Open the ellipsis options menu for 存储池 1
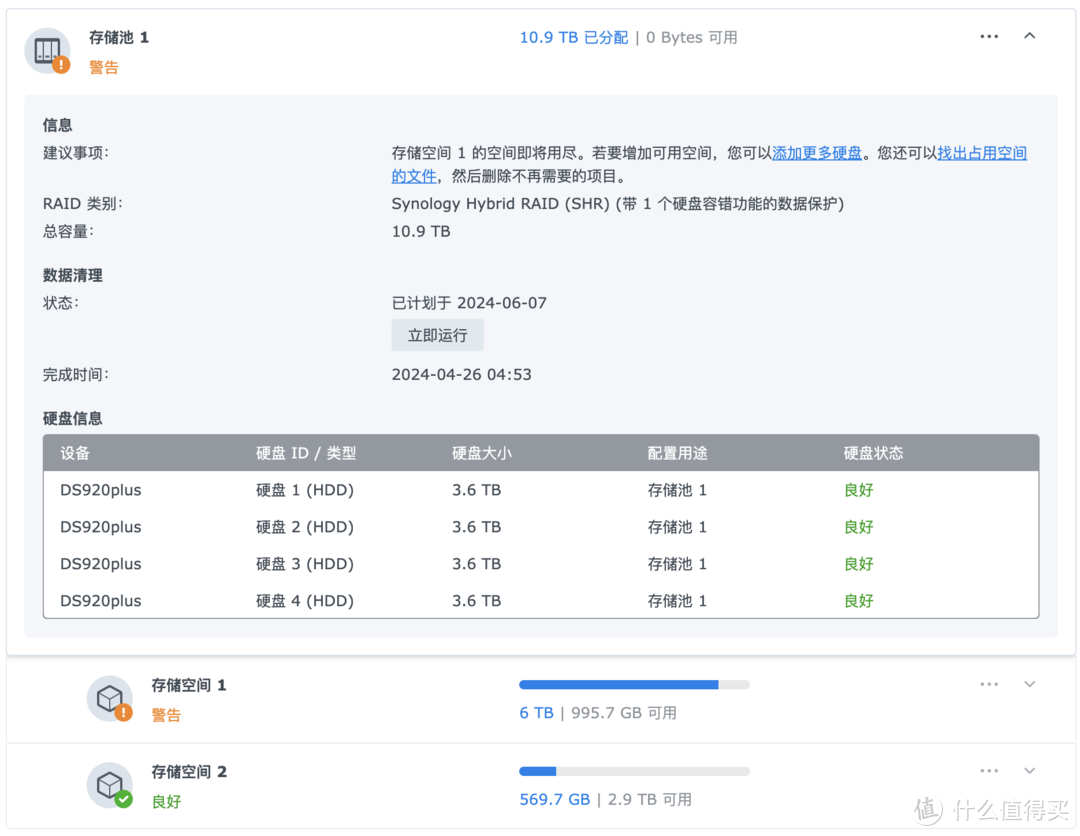 (989, 36)
